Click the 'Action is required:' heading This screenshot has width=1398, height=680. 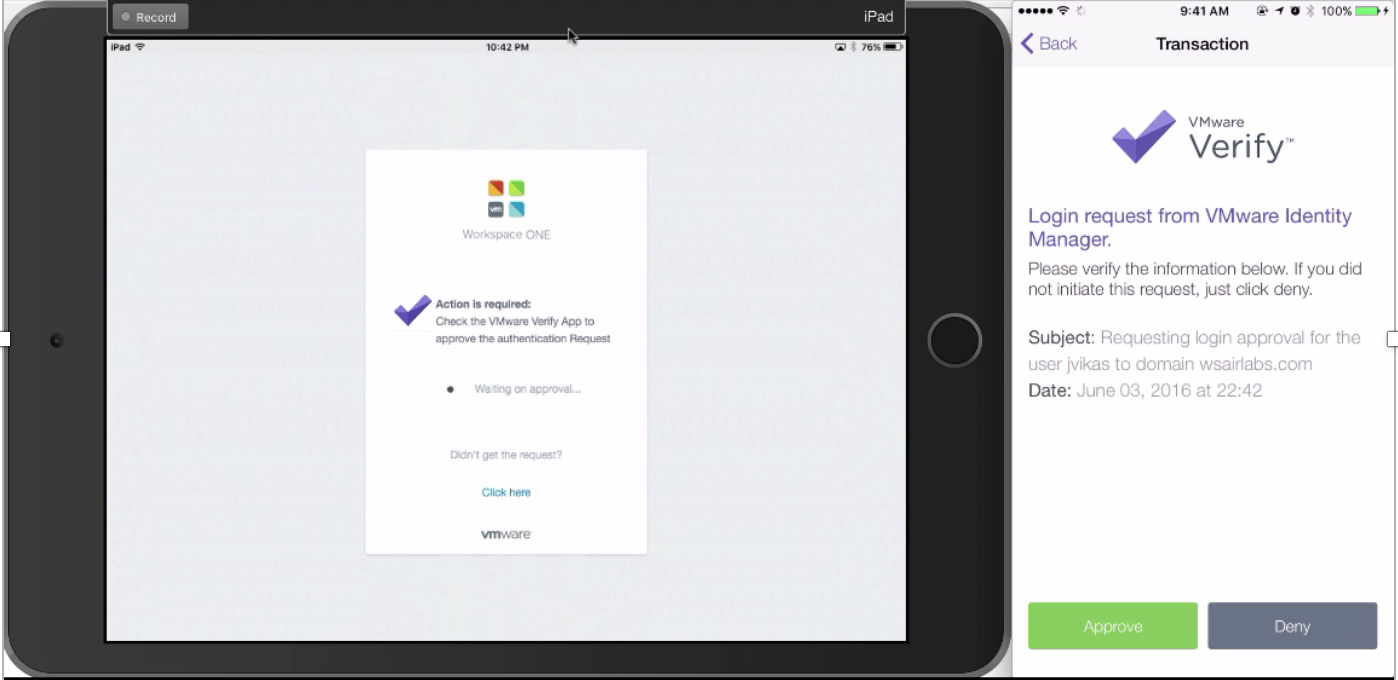(483, 304)
